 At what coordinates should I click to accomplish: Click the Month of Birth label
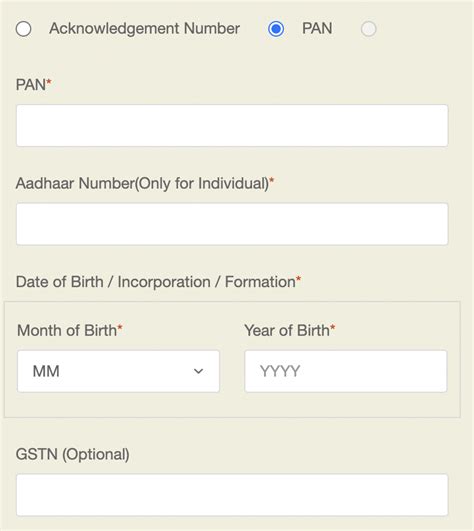[x=69, y=330]
